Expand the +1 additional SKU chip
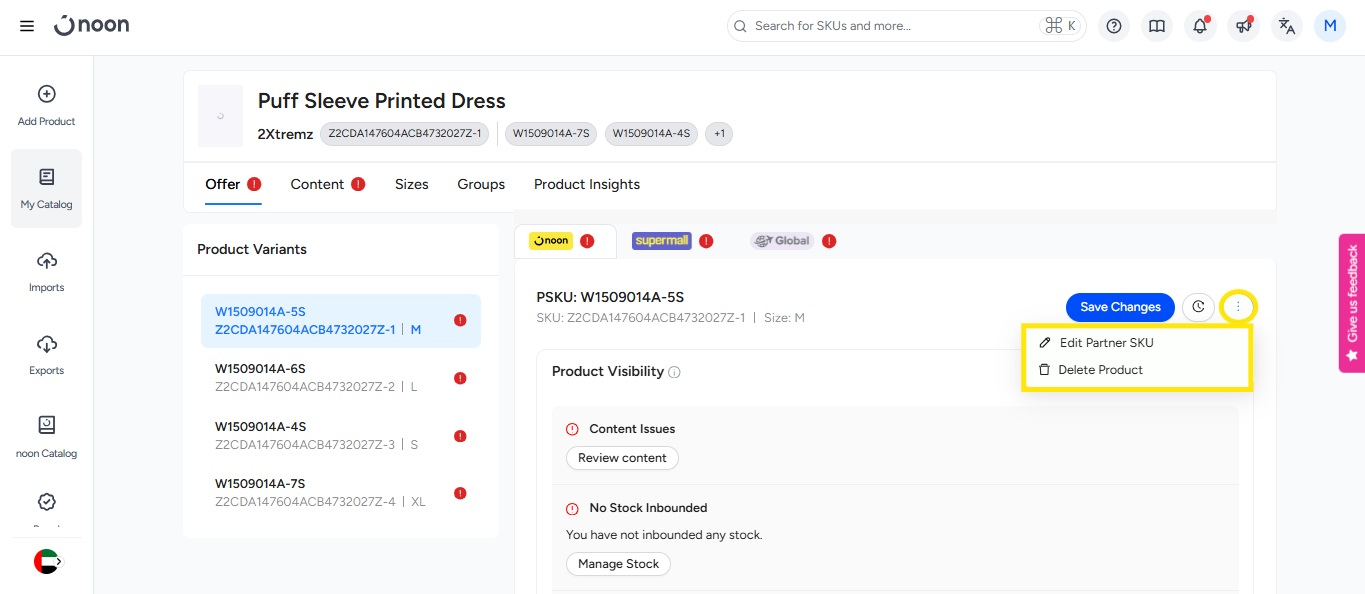Image resolution: width=1365 pixels, height=594 pixels. point(718,134)
